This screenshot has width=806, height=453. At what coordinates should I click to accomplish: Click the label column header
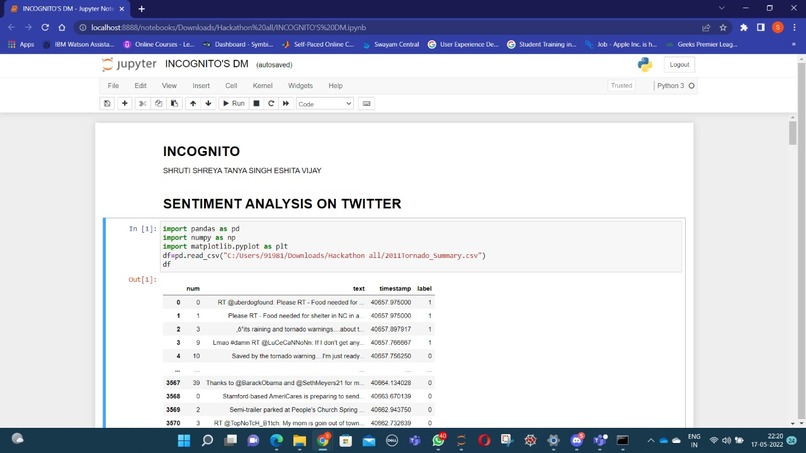[x=424, y=289]
